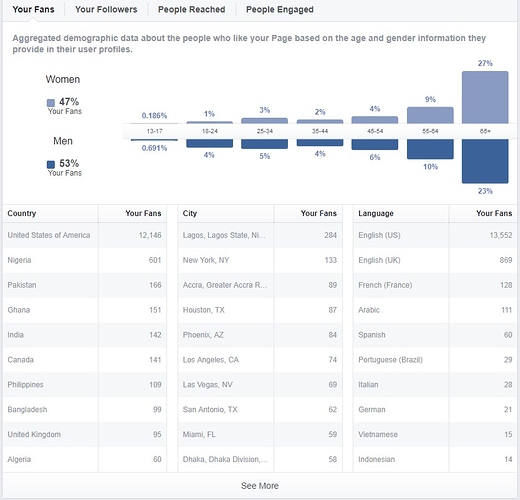This screenshot has width=520, height=500.
Task: Click the Men 55-64 bar showing 10%
Action: (x=430, y=149)
